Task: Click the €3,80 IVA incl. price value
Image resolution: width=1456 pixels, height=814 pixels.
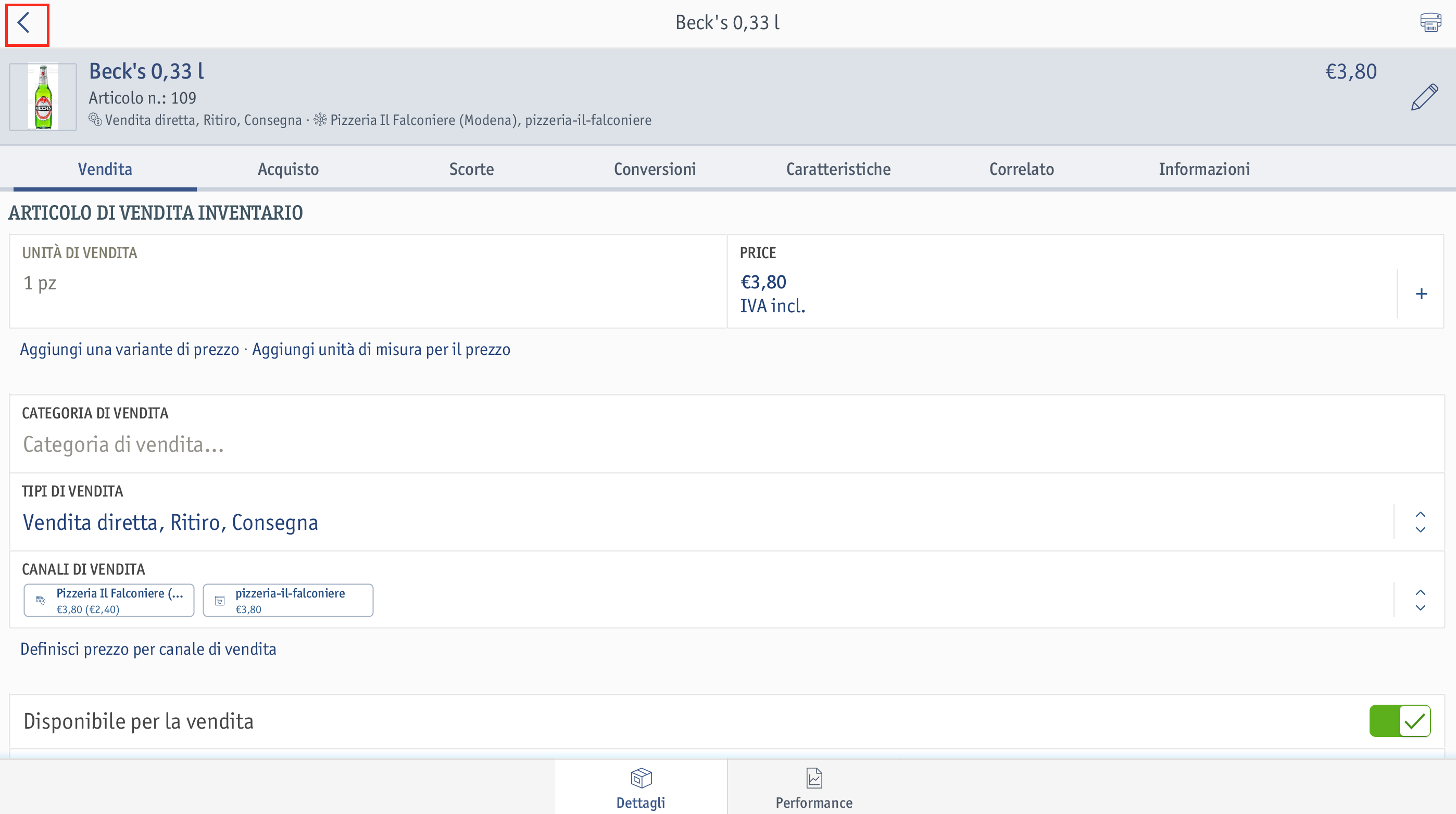Action: point(773,294)
